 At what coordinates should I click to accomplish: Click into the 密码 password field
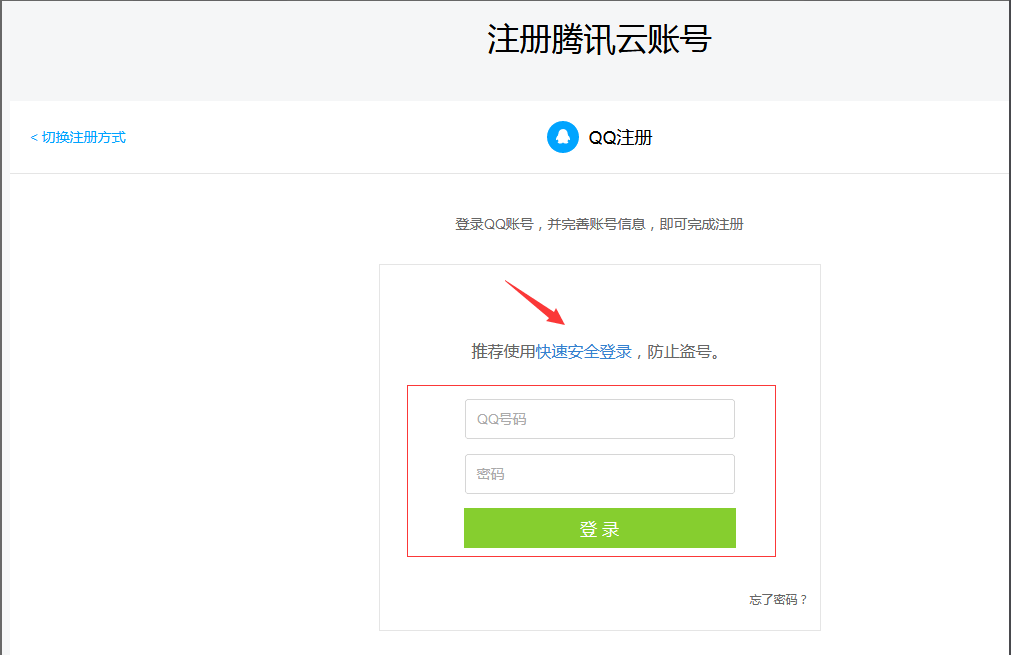click(x=600, y=474)
